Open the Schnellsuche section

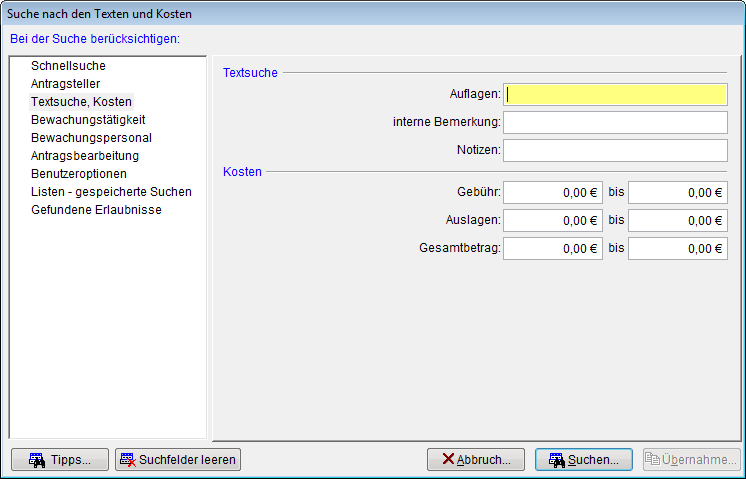pos(68,66)
